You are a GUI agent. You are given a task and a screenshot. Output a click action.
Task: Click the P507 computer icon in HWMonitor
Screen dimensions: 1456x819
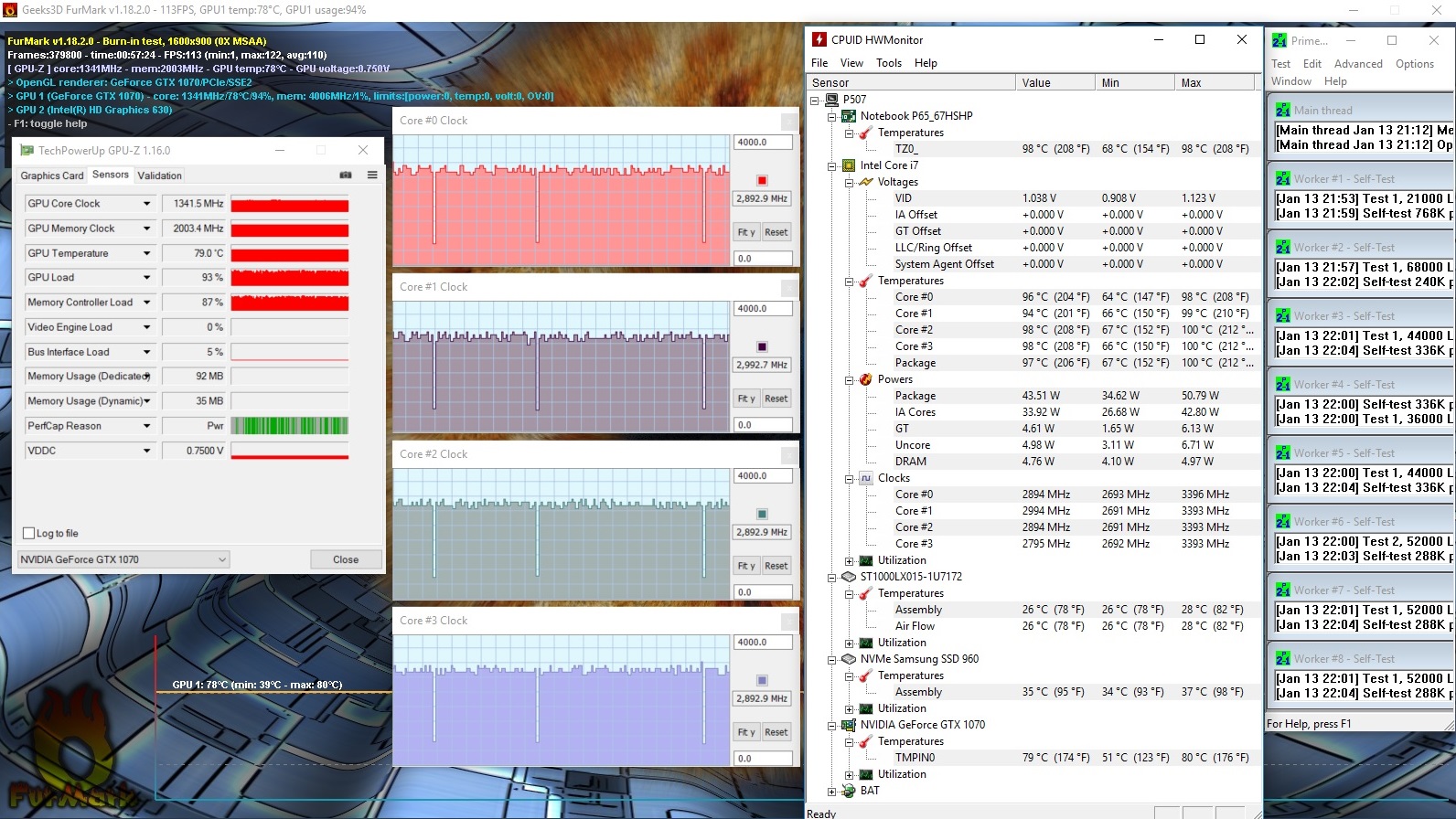831,100
